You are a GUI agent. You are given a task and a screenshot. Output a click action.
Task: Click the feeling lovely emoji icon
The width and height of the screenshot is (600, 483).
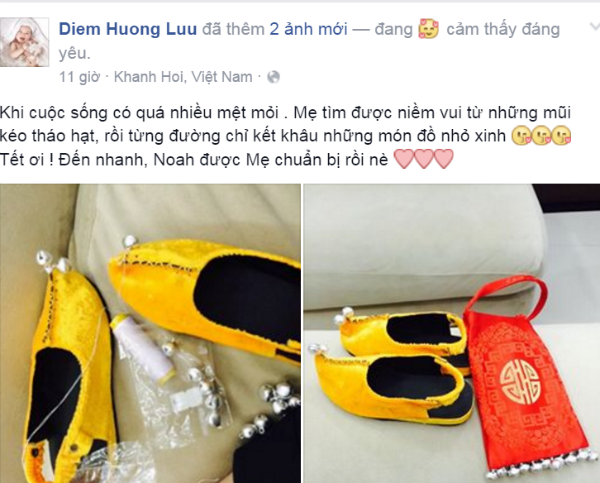(x=429, y=29)
